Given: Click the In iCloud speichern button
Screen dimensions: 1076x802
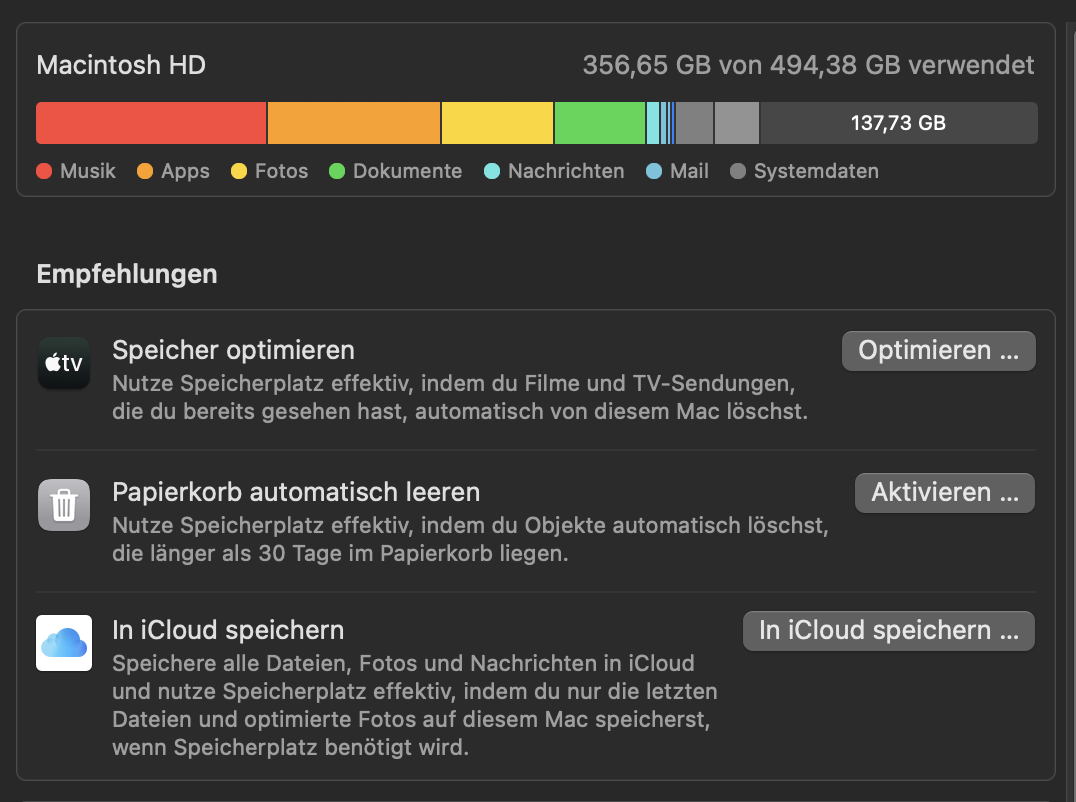Looking at the screenshot, I should [889, 630].
